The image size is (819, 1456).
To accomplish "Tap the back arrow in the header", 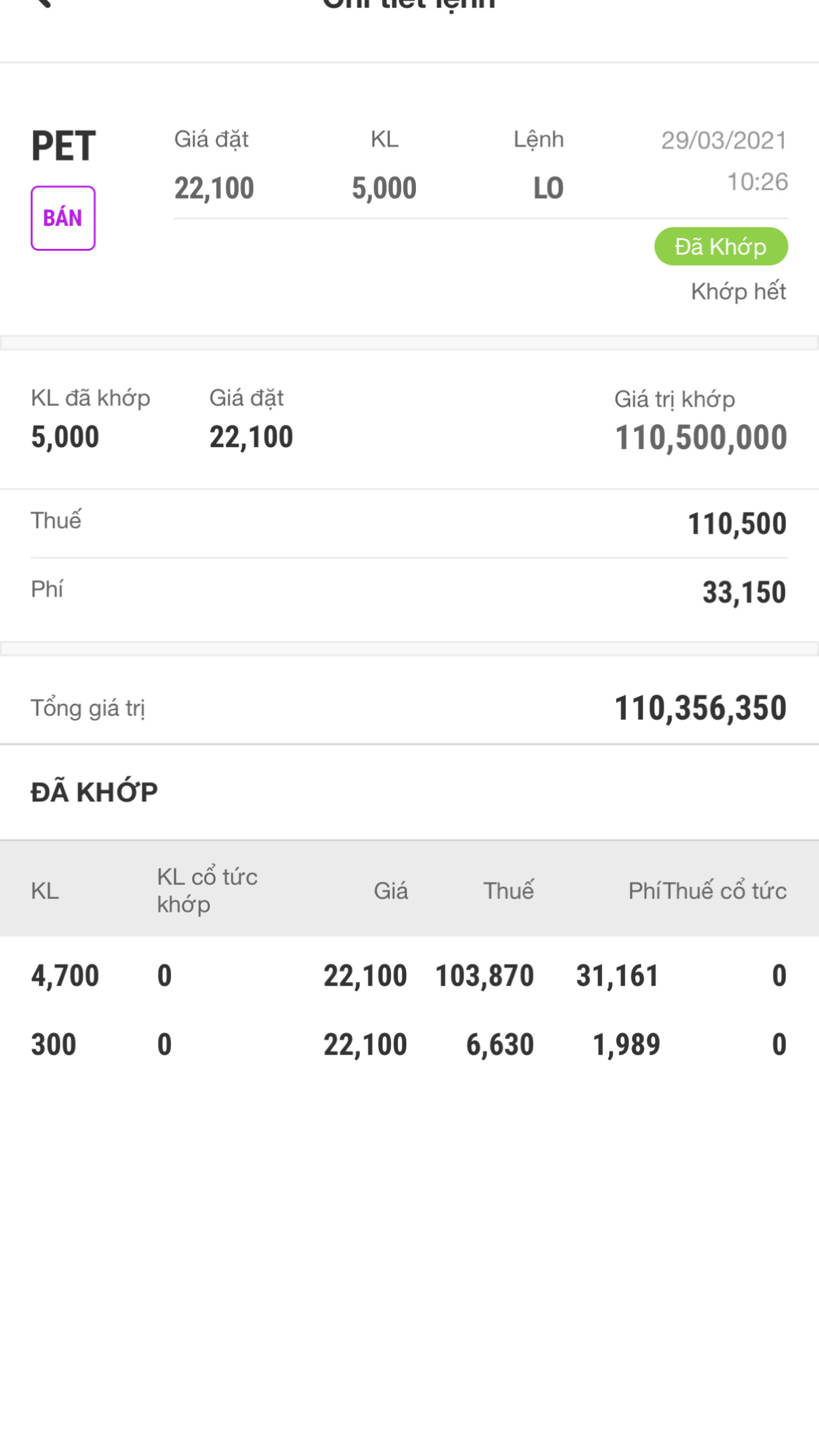I will tap(42, 4).
